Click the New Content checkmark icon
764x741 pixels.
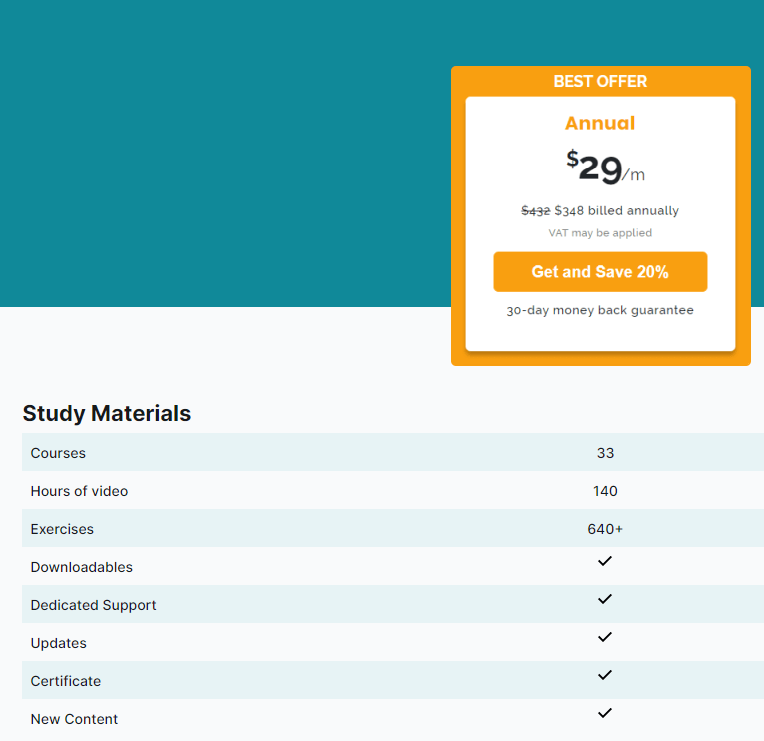pos(604,713)
